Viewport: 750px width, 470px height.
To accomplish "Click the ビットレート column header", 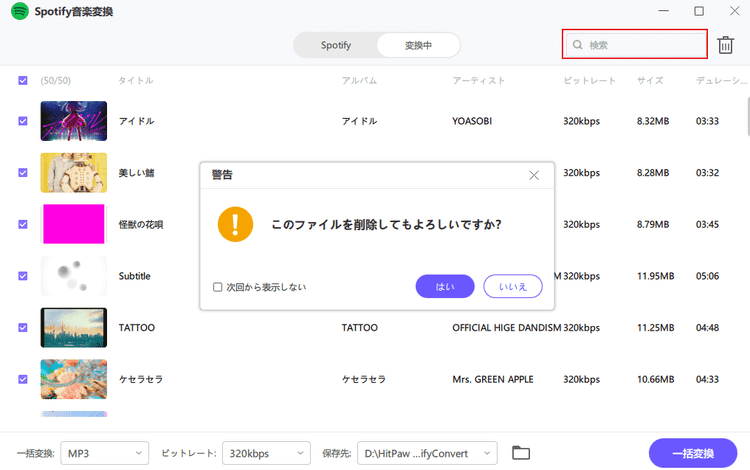I will point(589,80).
